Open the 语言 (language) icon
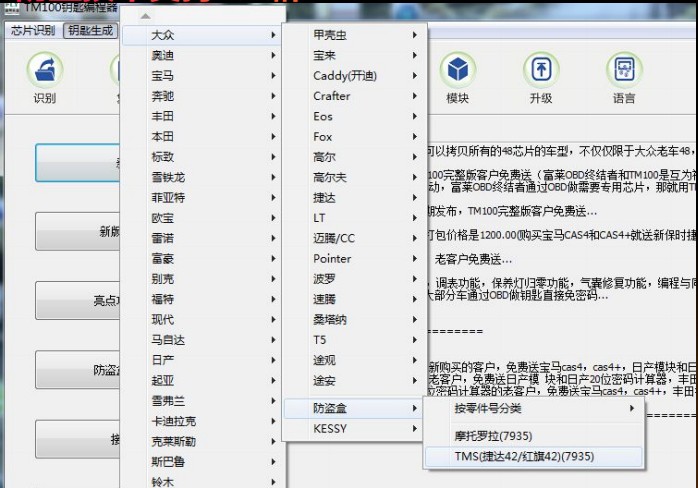 click(x=624, y=70)
